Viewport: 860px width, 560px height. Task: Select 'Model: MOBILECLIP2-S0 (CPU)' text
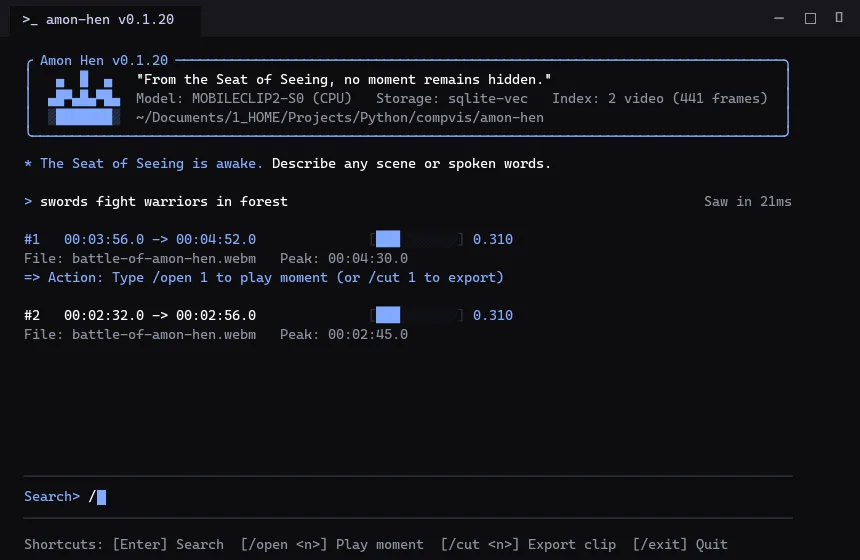[x=244, y=99]
